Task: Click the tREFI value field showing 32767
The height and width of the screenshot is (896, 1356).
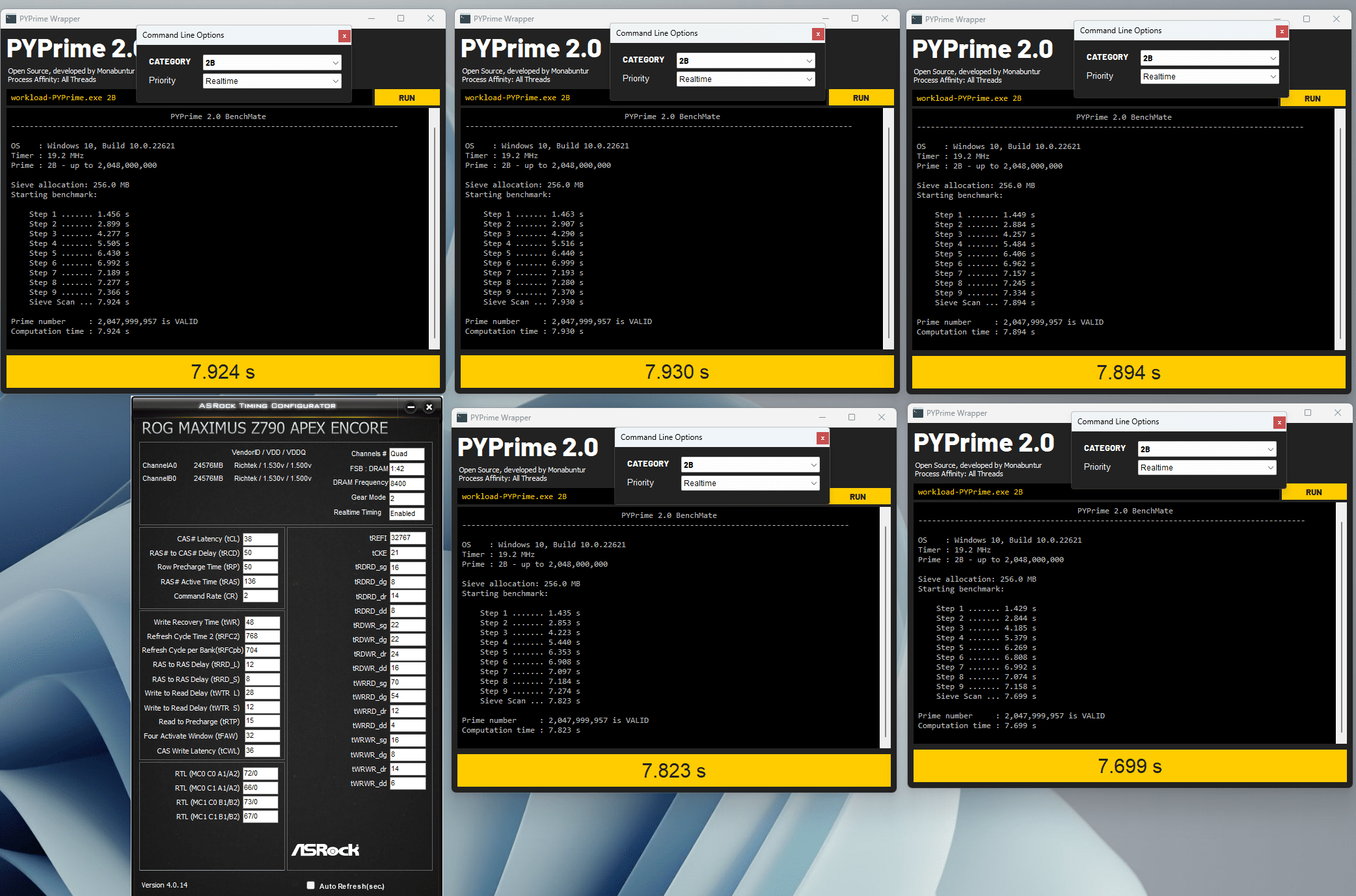Action: 407,538
